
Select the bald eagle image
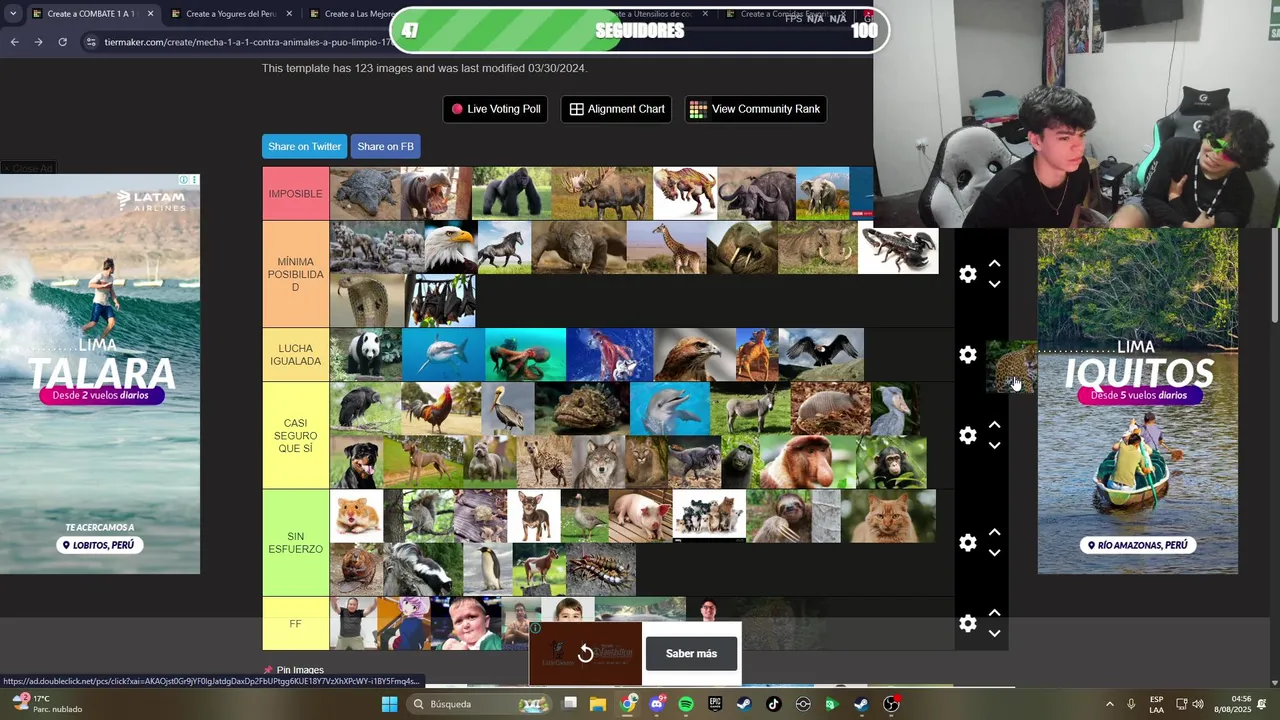(x=451, y=247)
